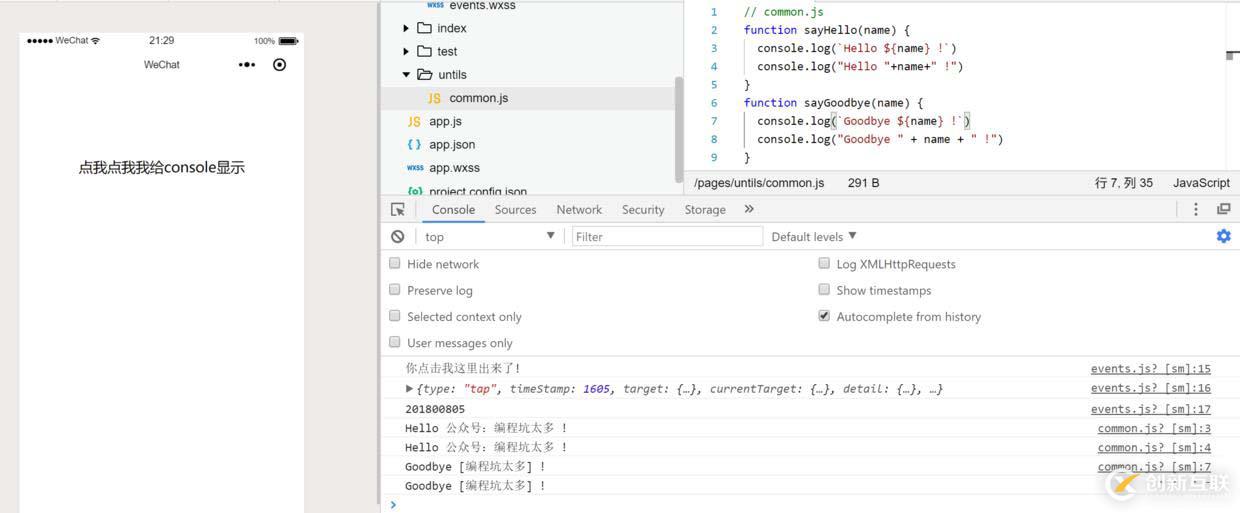The height and width of the screenshot is (513, 1240).
Task: Click the console Filter input field
Action: pos(667,237)
